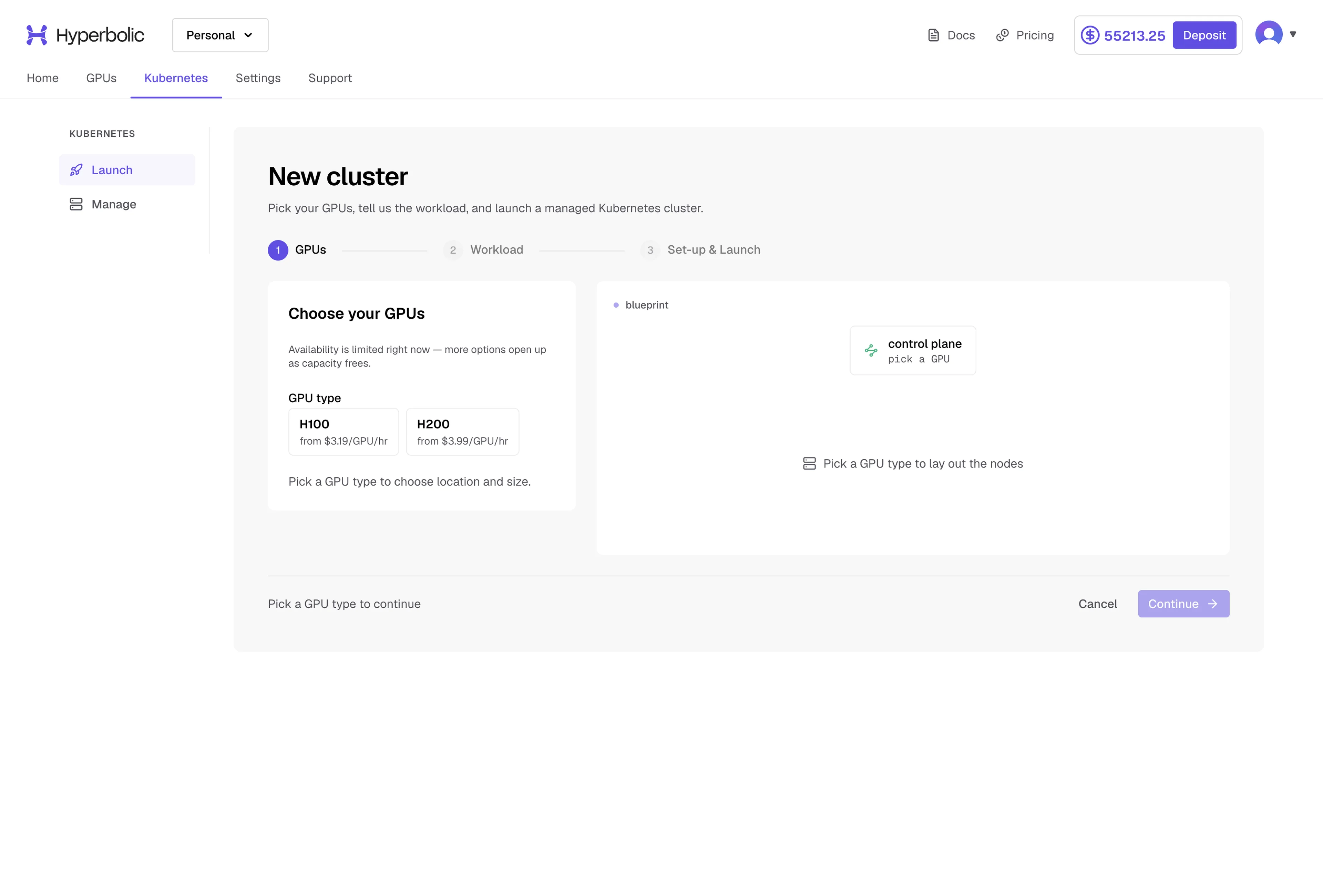Select the H100 GPU type
This screenshot has height=896, width=1323.
[343, 432]
